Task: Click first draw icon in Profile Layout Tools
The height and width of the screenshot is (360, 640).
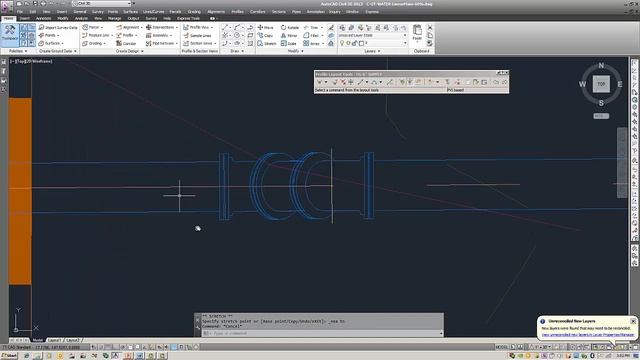Action: [x=319, y=82]
